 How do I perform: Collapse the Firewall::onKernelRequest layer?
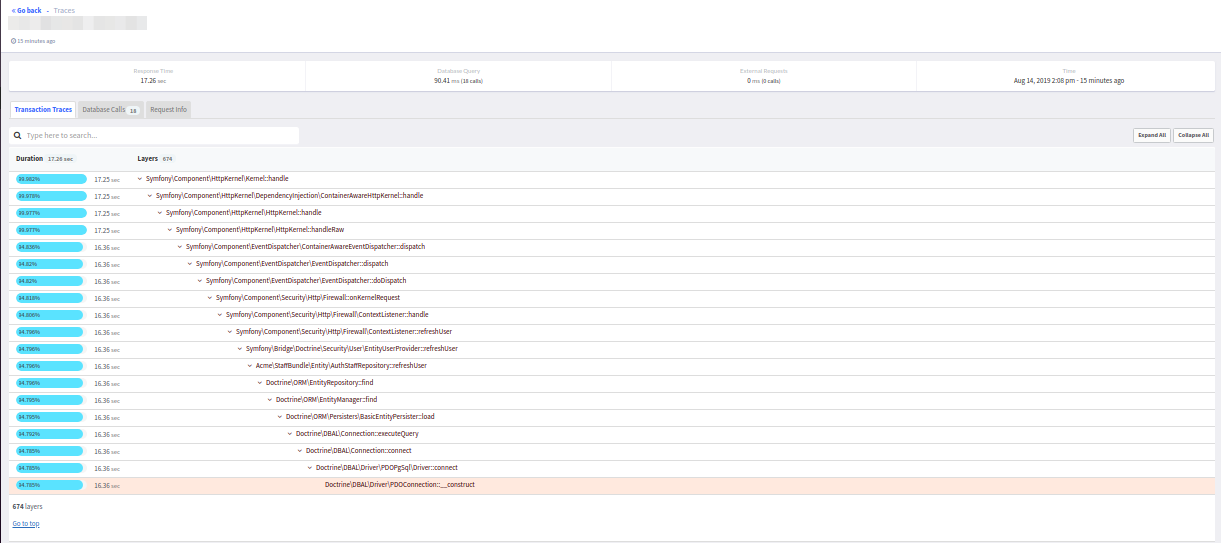click(x=210, y=298)
